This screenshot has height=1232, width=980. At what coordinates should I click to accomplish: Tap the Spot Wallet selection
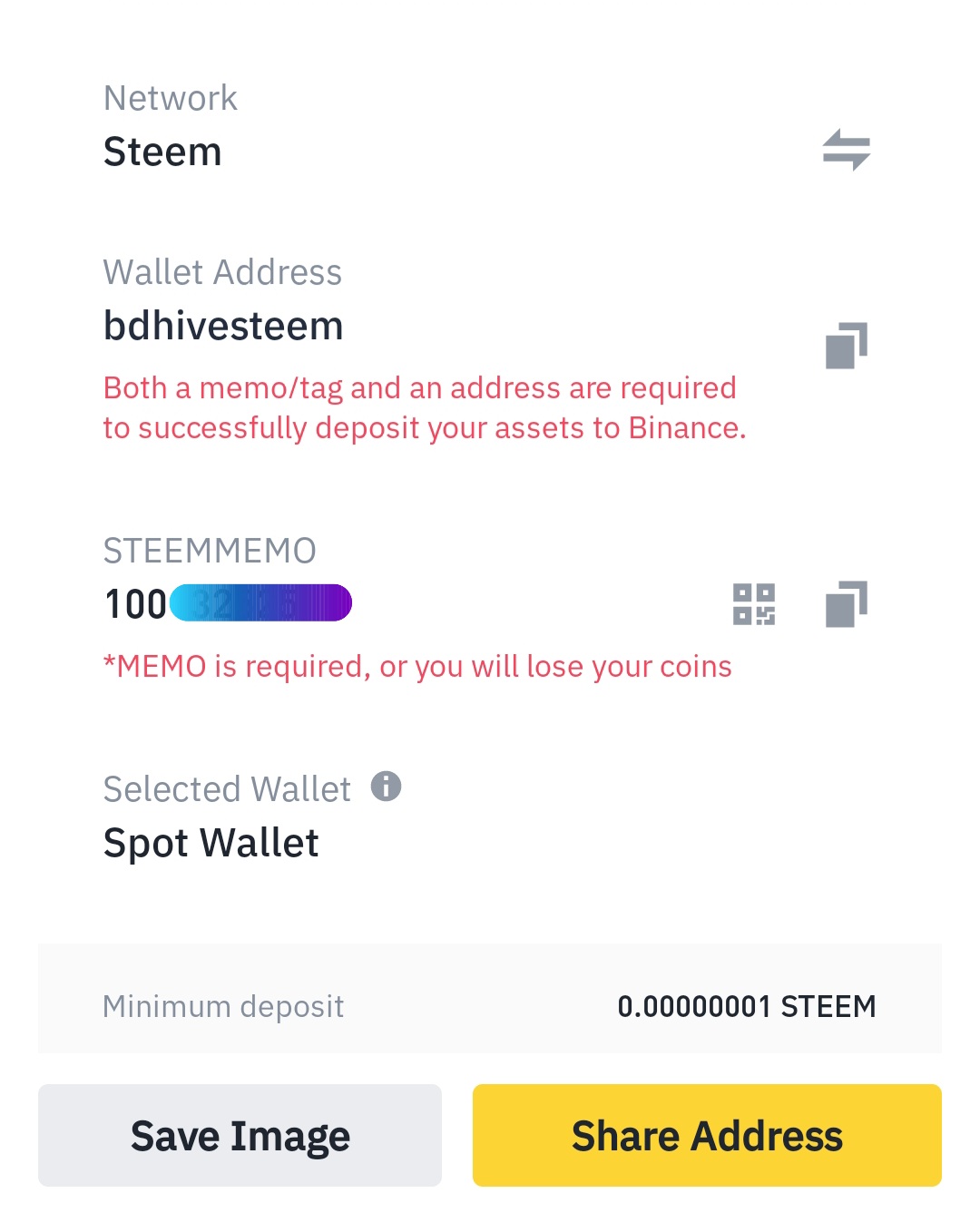211,843
